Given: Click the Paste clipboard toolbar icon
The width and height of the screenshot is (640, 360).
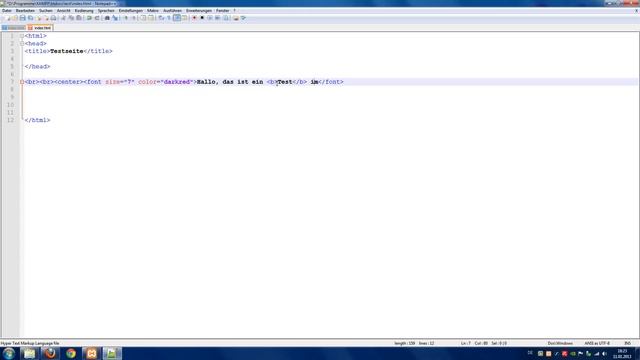Looking at the screenshot, I should click(79, 18).
